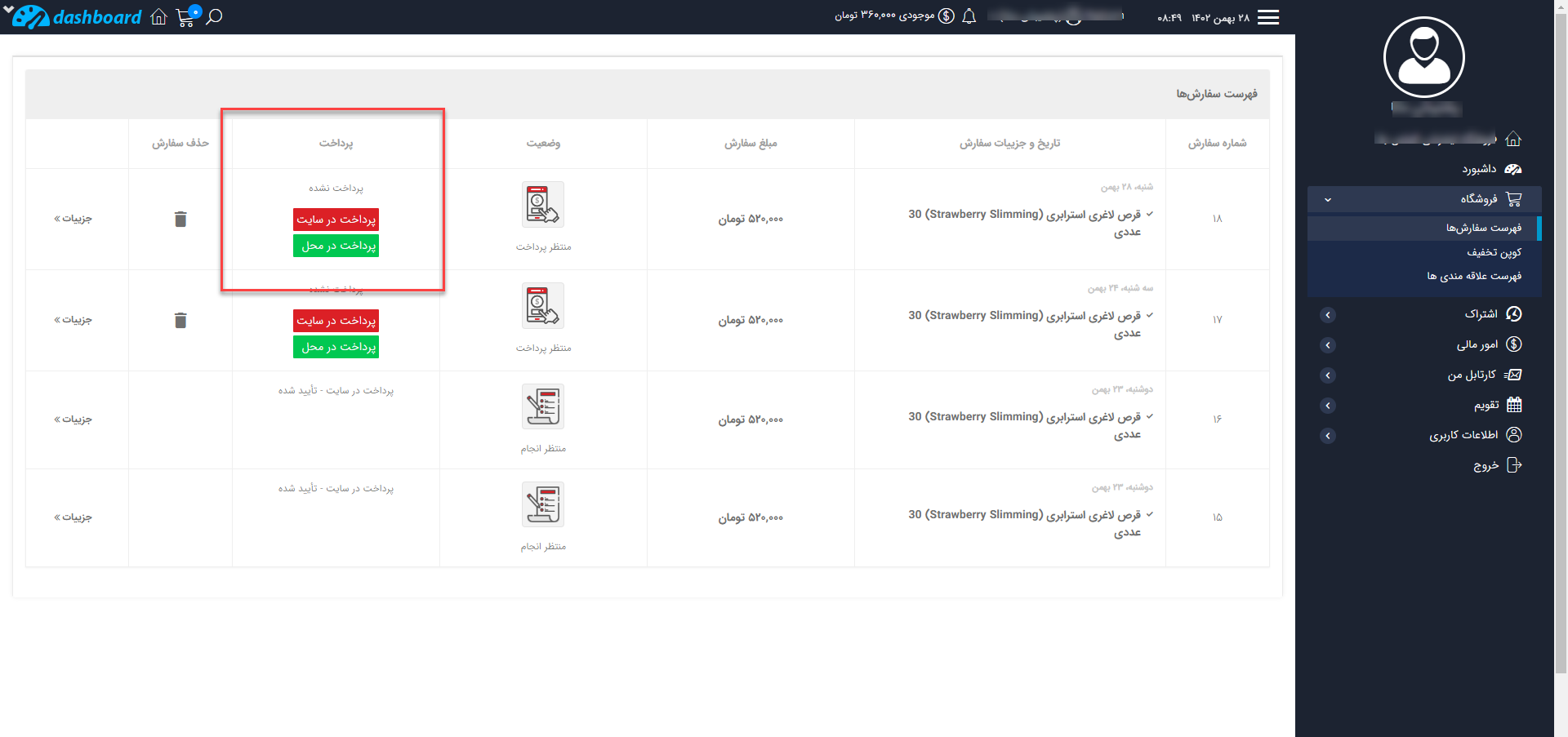
Task: Click the green پرداخت در محل button for order 17
Action: click(x=336, y=346)
